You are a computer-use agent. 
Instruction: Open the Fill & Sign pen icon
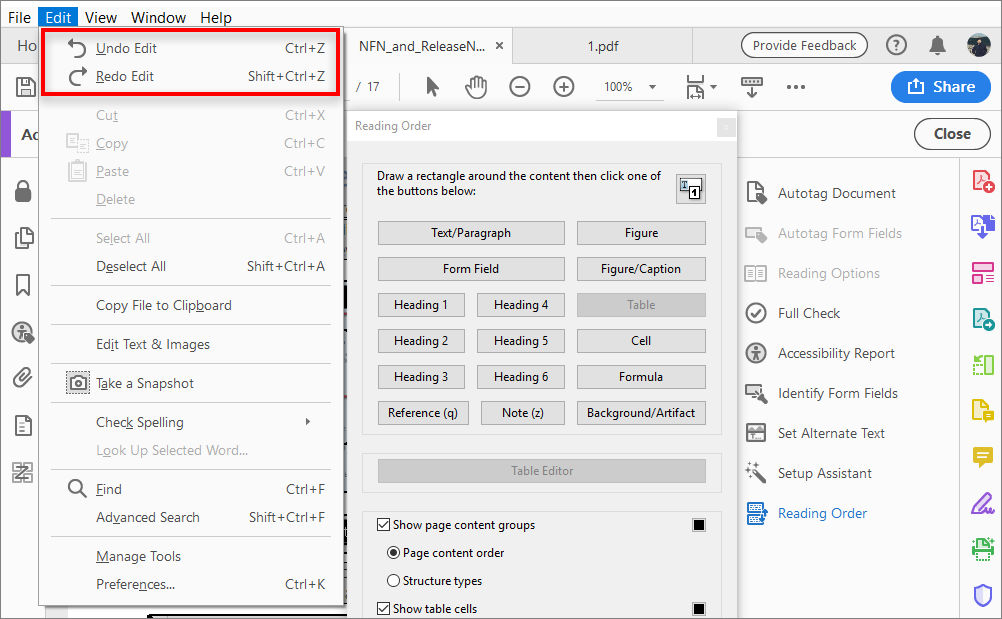coord(981,503)
